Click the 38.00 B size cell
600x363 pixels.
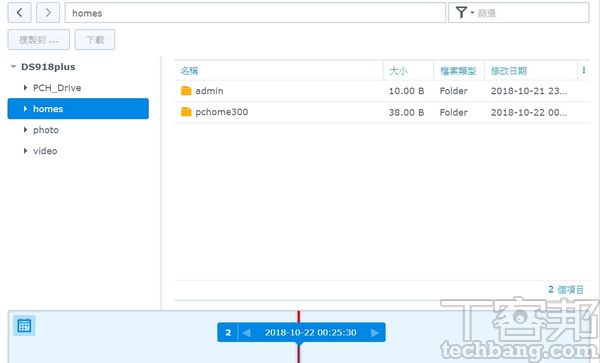406,112
